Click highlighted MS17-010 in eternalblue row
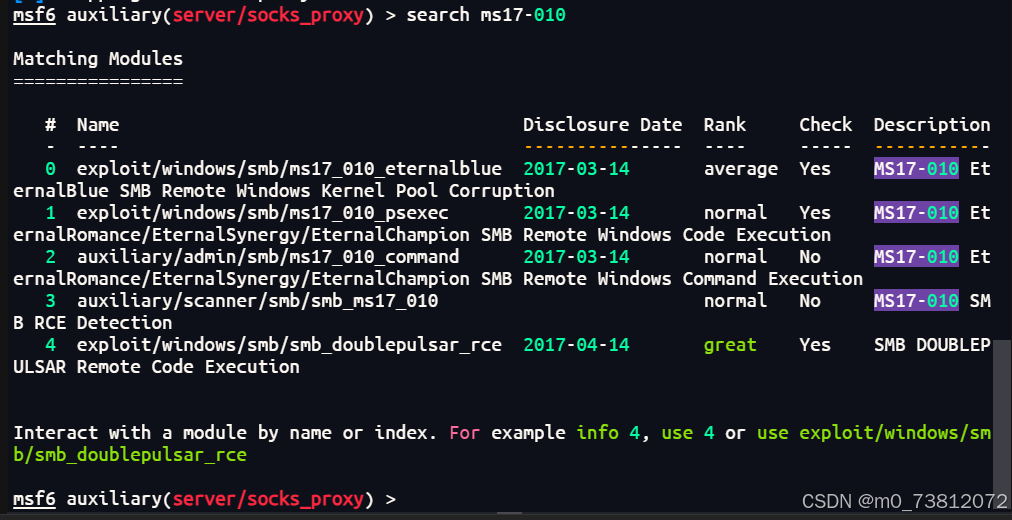This screenshot has height=520, width=1012. coord(916,169)
